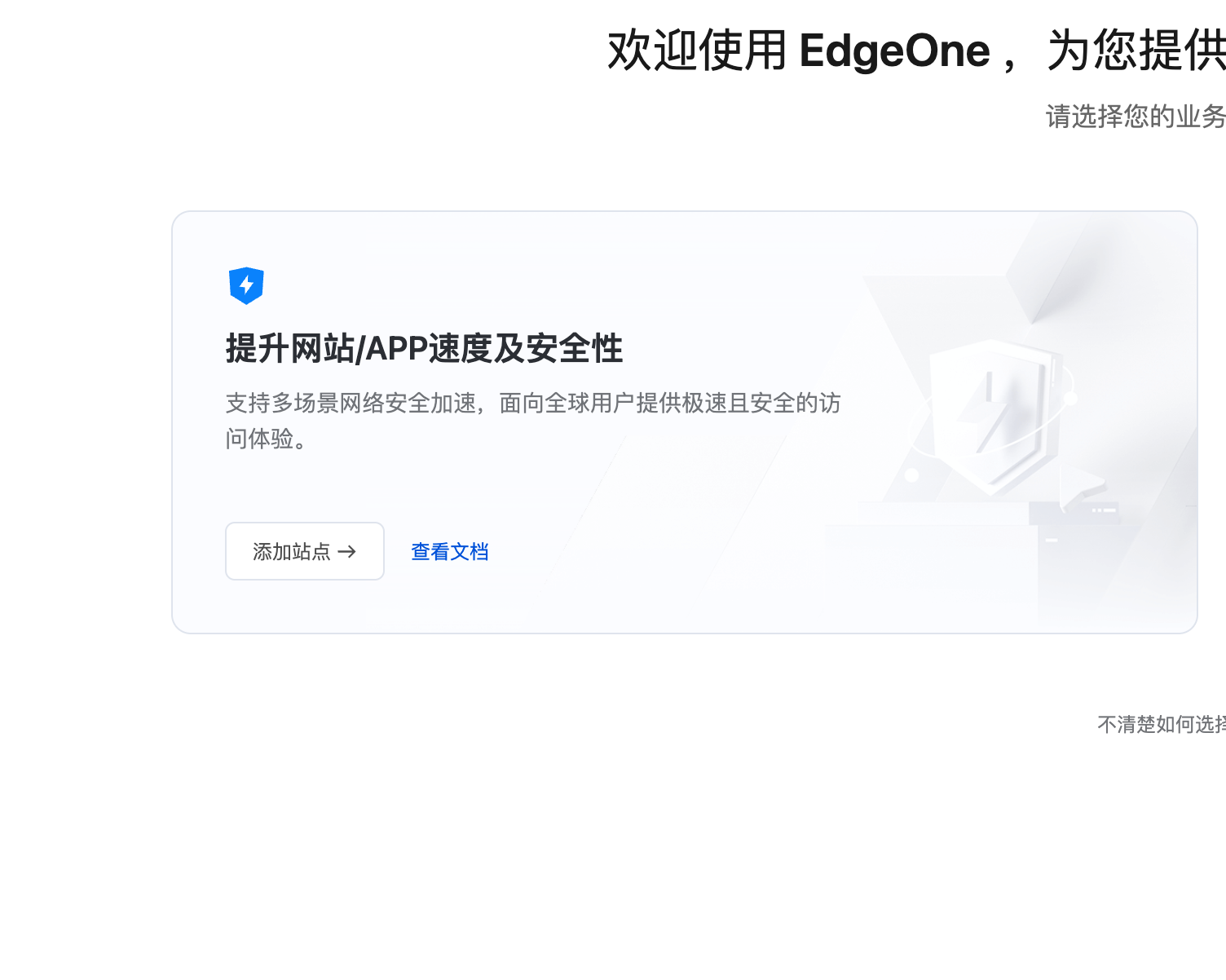Click the APP text in card title
This screenshot has height=980, width=1226.
point(396,349)
